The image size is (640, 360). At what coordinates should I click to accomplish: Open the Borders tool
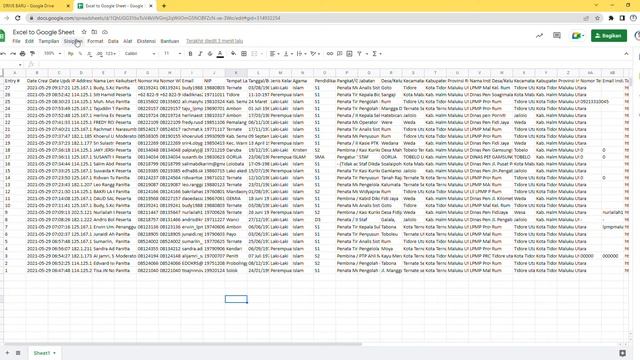244,53
